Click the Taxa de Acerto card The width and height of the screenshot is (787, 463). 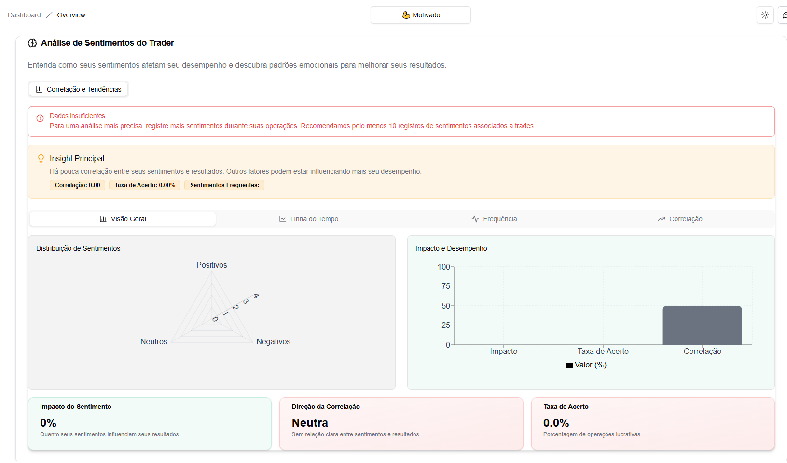pyautogui.click(x=653, y=424)
